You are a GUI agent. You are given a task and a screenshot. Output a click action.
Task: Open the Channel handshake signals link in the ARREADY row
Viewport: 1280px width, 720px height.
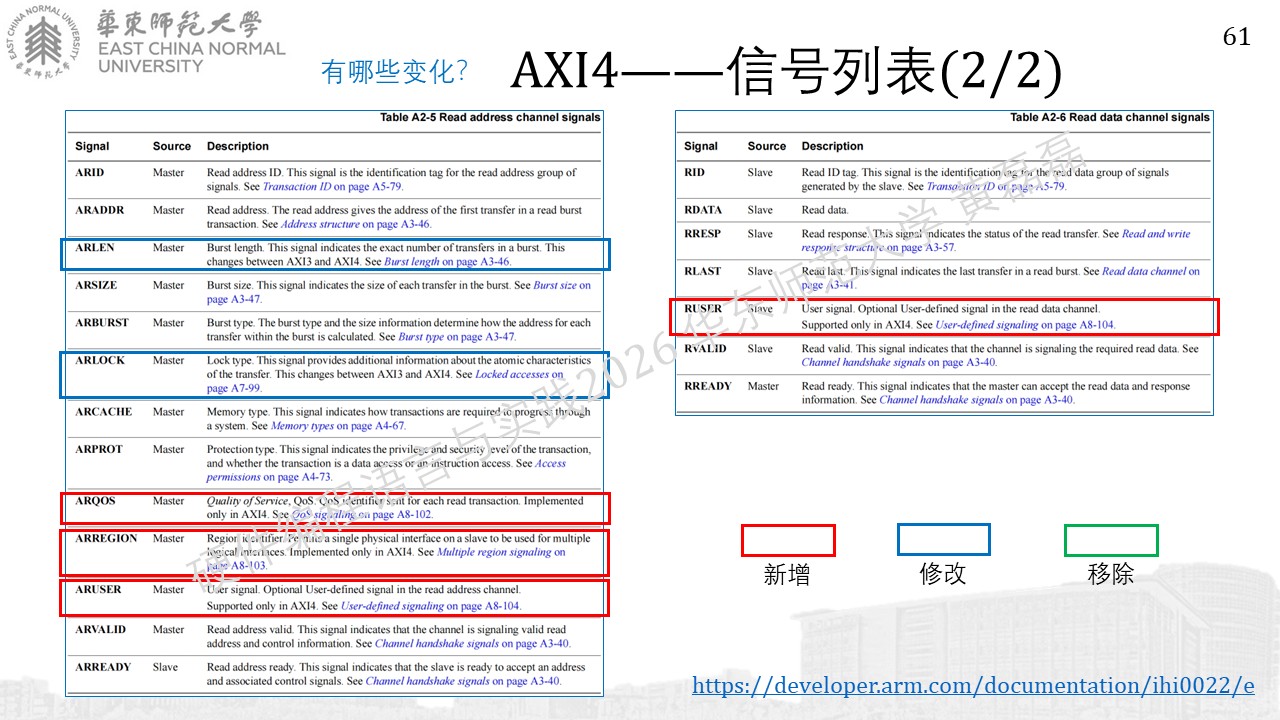[x=463, y=681]
